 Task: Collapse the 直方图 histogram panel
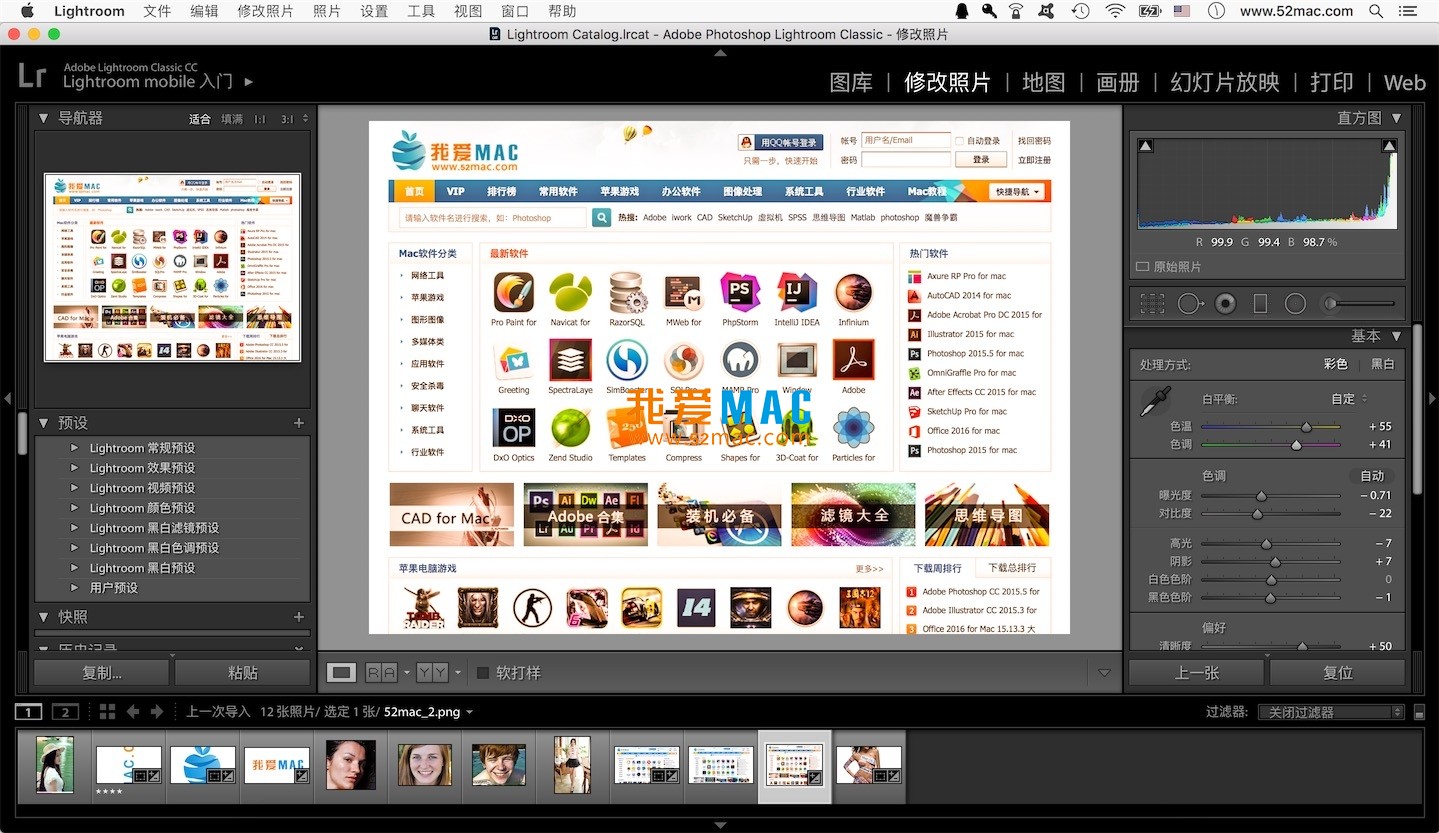(1396, 118)
